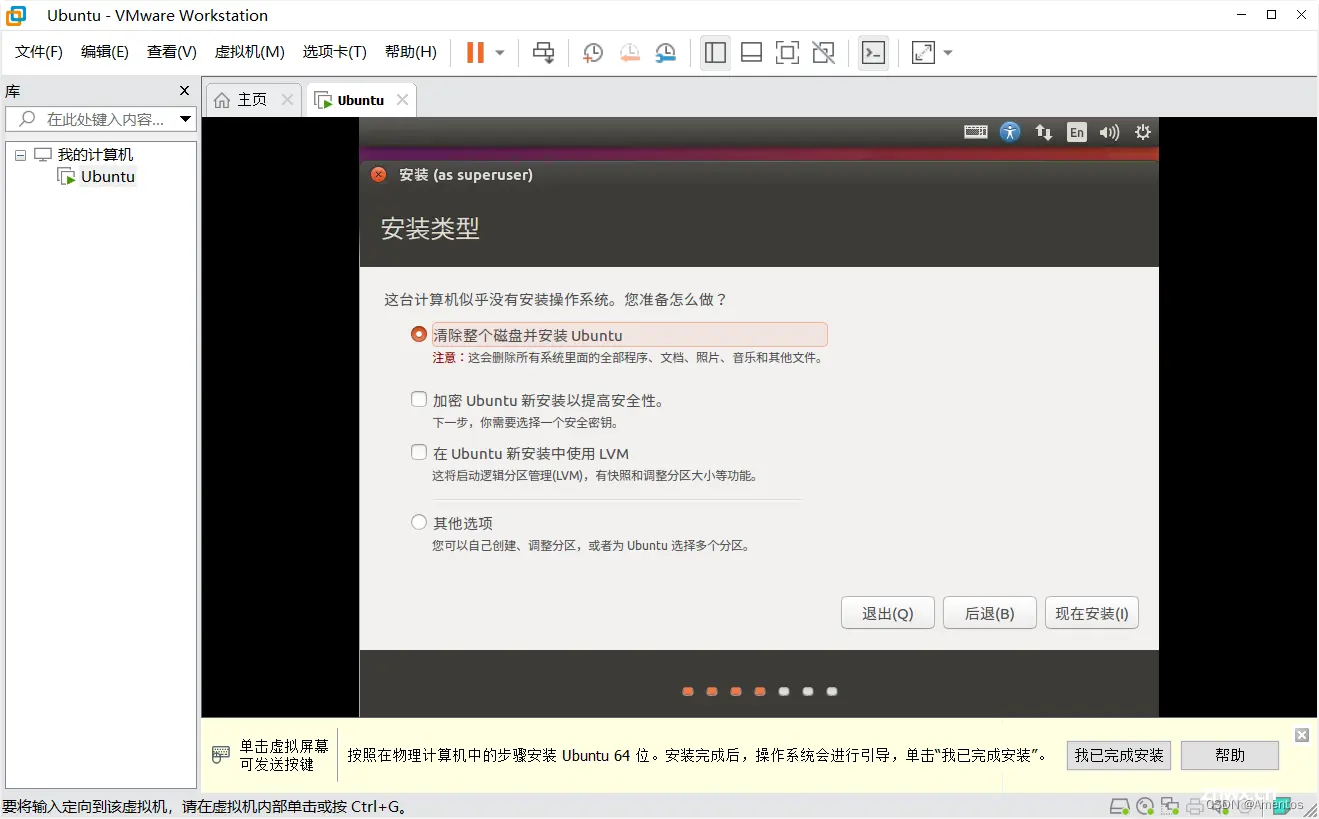Open the library search dropdown arrow
The image size is (1319, 819).
(x=185, y=119)
